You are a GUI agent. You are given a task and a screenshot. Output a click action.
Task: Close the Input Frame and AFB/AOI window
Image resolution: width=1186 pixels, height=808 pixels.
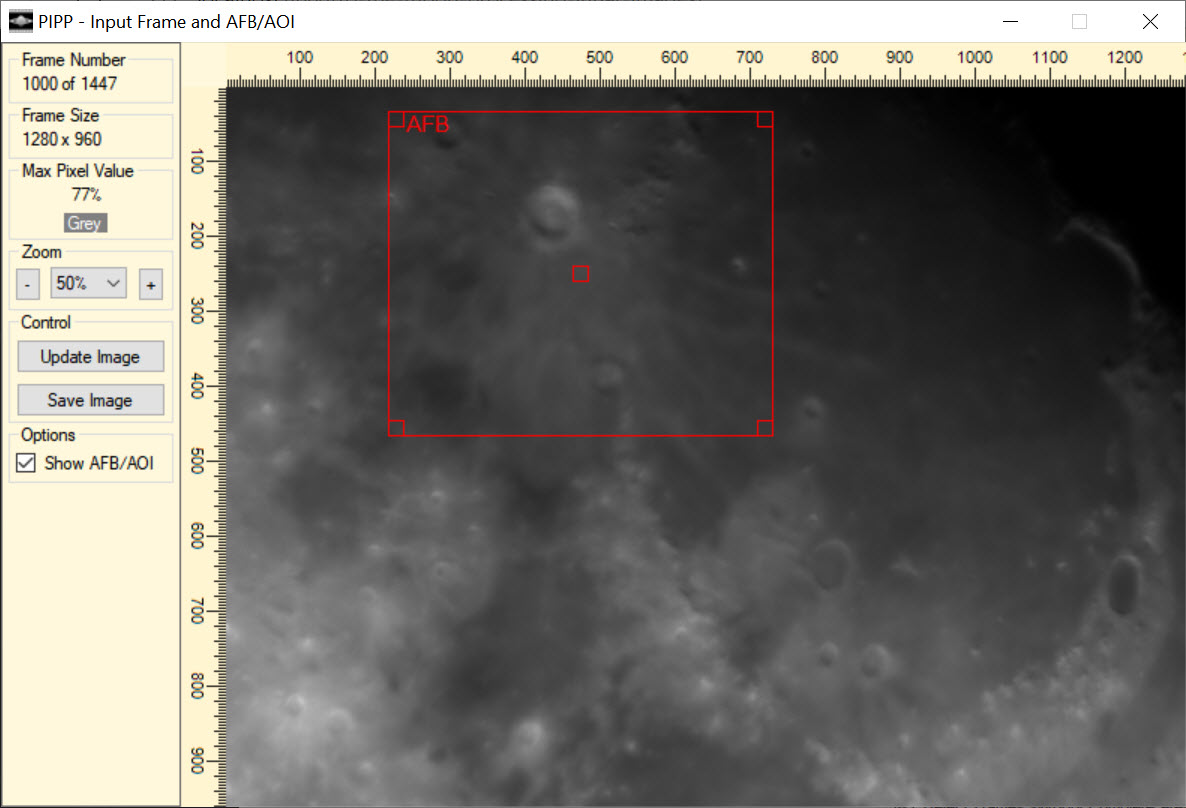(x=1149, y=21)
